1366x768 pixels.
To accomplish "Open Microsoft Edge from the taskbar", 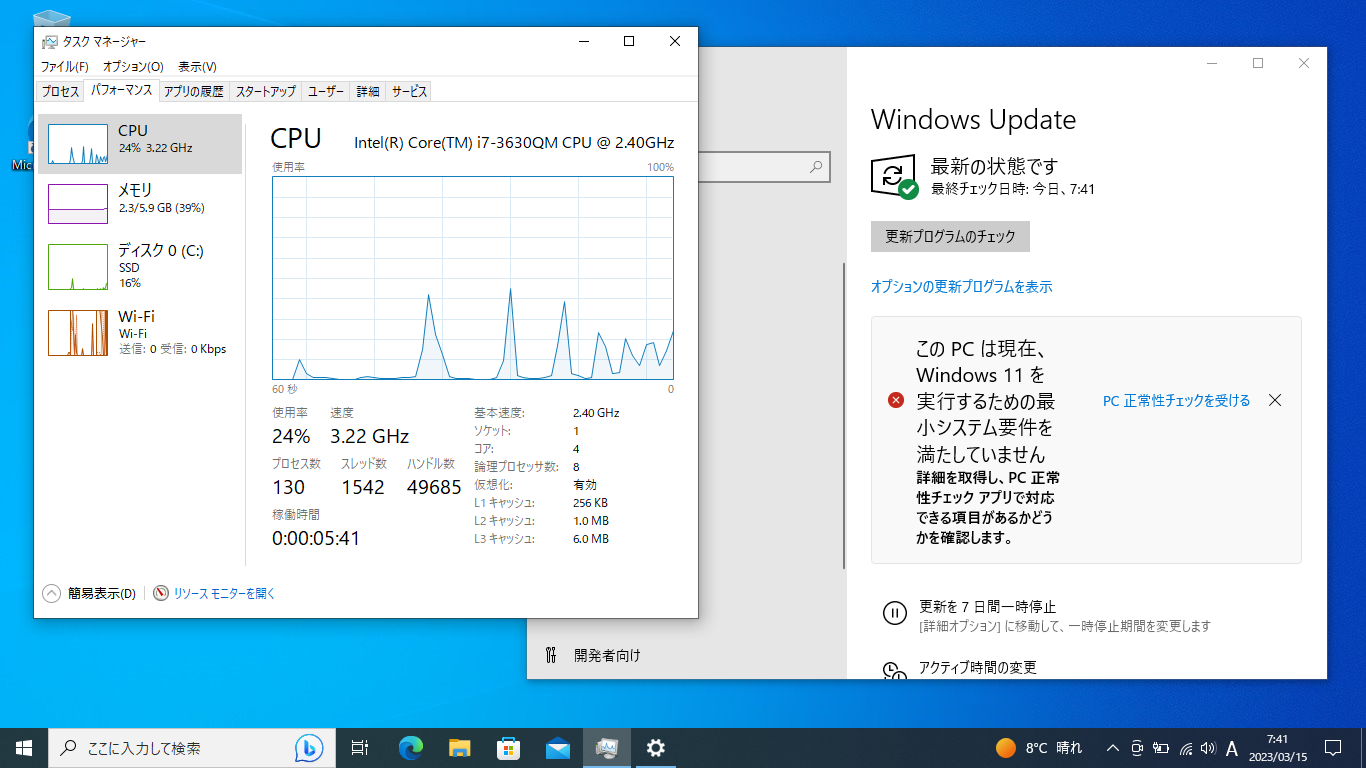I will point(410,747).
